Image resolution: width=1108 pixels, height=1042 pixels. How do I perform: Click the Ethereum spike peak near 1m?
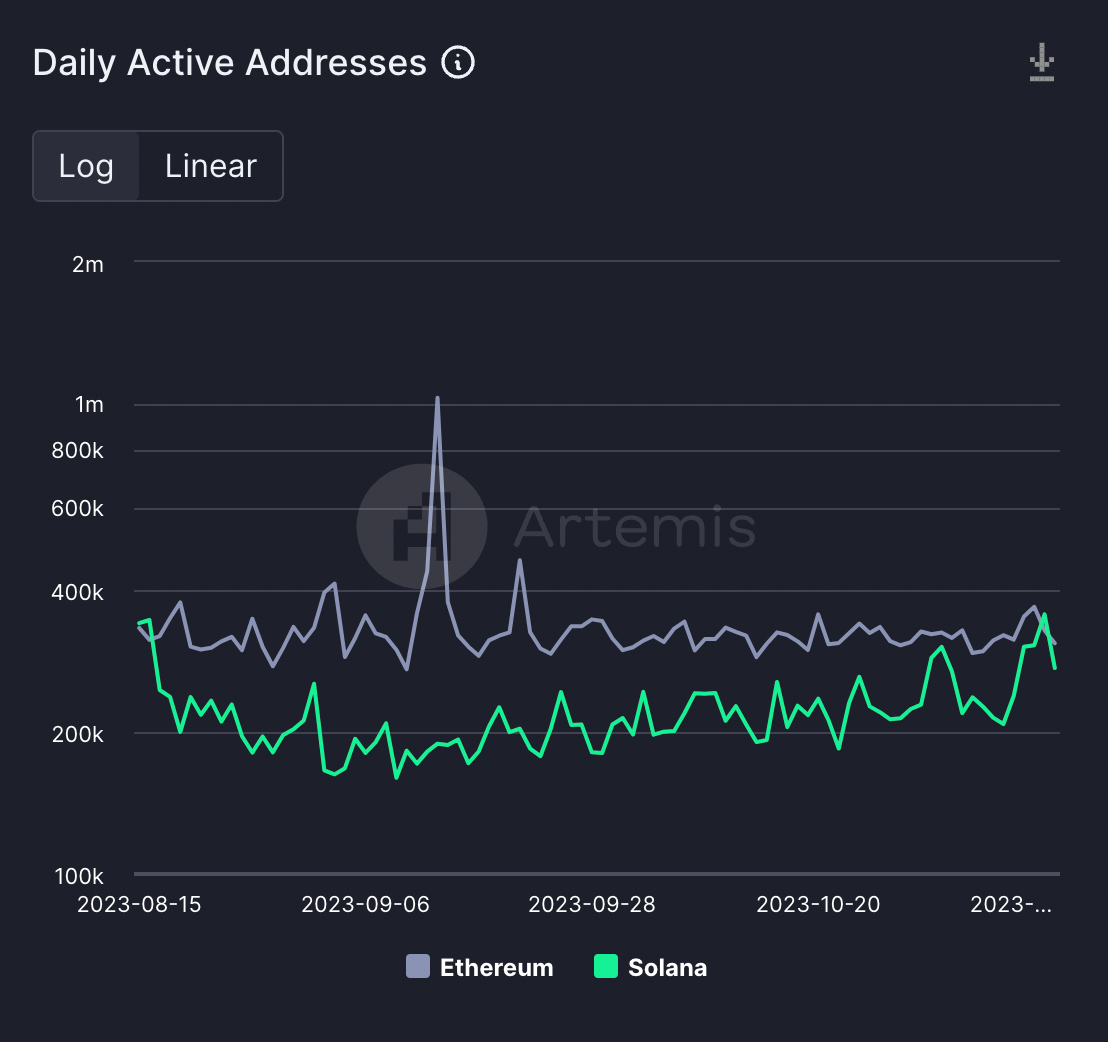coord(437,398)
